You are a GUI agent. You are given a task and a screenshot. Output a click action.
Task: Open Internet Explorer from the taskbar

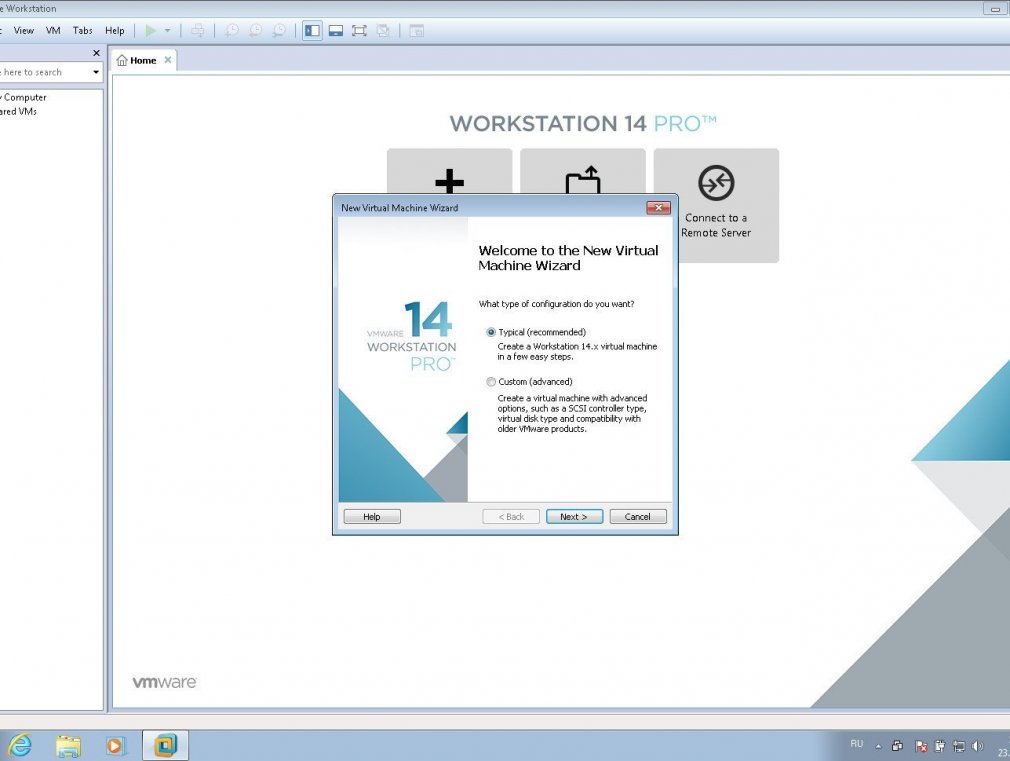click(20, 746)
